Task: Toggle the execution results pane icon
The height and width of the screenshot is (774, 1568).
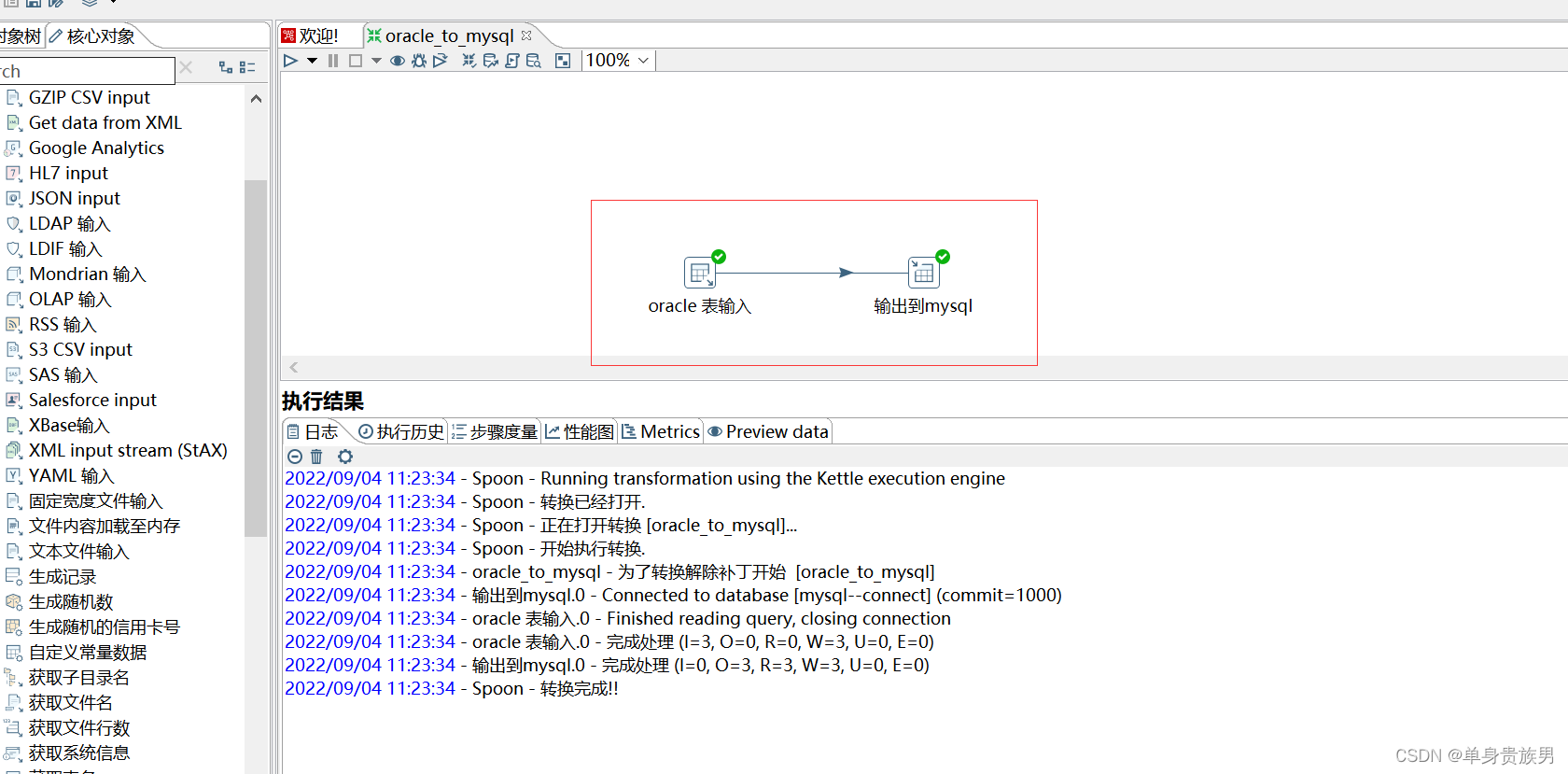Action: click(x=563, y=61)
